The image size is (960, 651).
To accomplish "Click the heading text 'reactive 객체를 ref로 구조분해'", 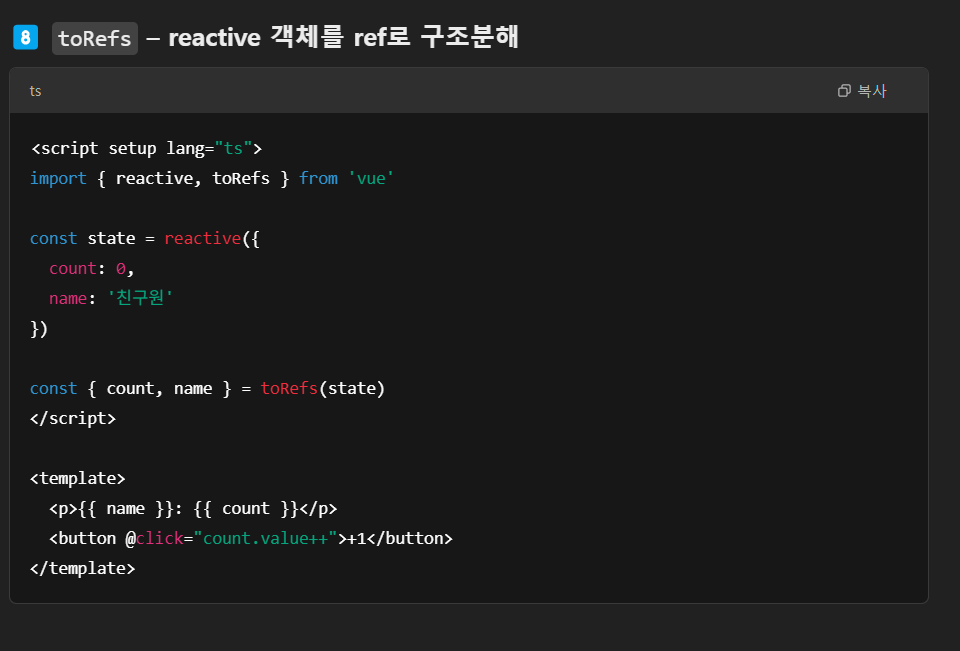I will [343, 37].
